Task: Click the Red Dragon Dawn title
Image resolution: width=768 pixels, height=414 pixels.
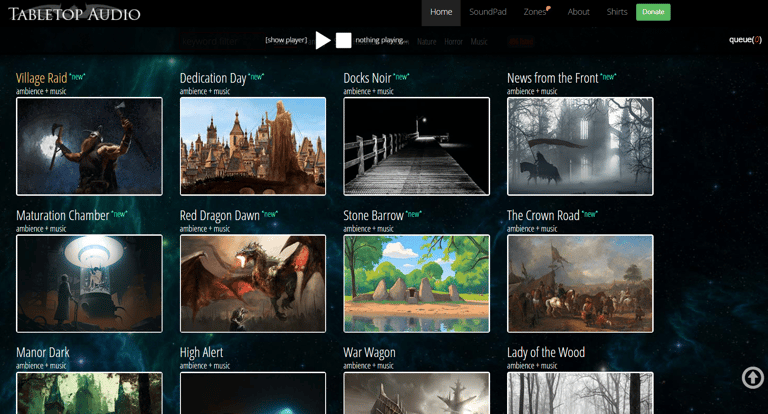Action: (220, 216)
